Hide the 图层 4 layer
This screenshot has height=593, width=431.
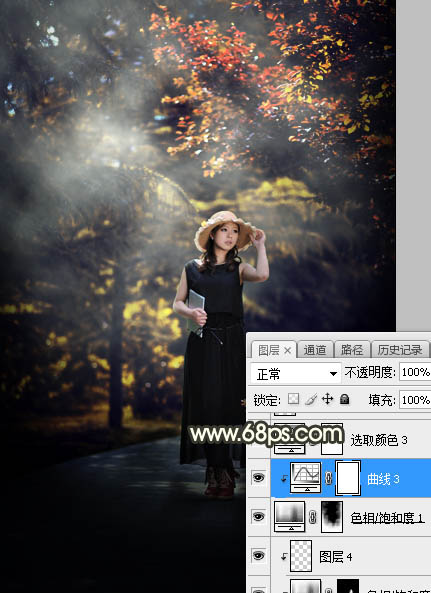(259, 555)
